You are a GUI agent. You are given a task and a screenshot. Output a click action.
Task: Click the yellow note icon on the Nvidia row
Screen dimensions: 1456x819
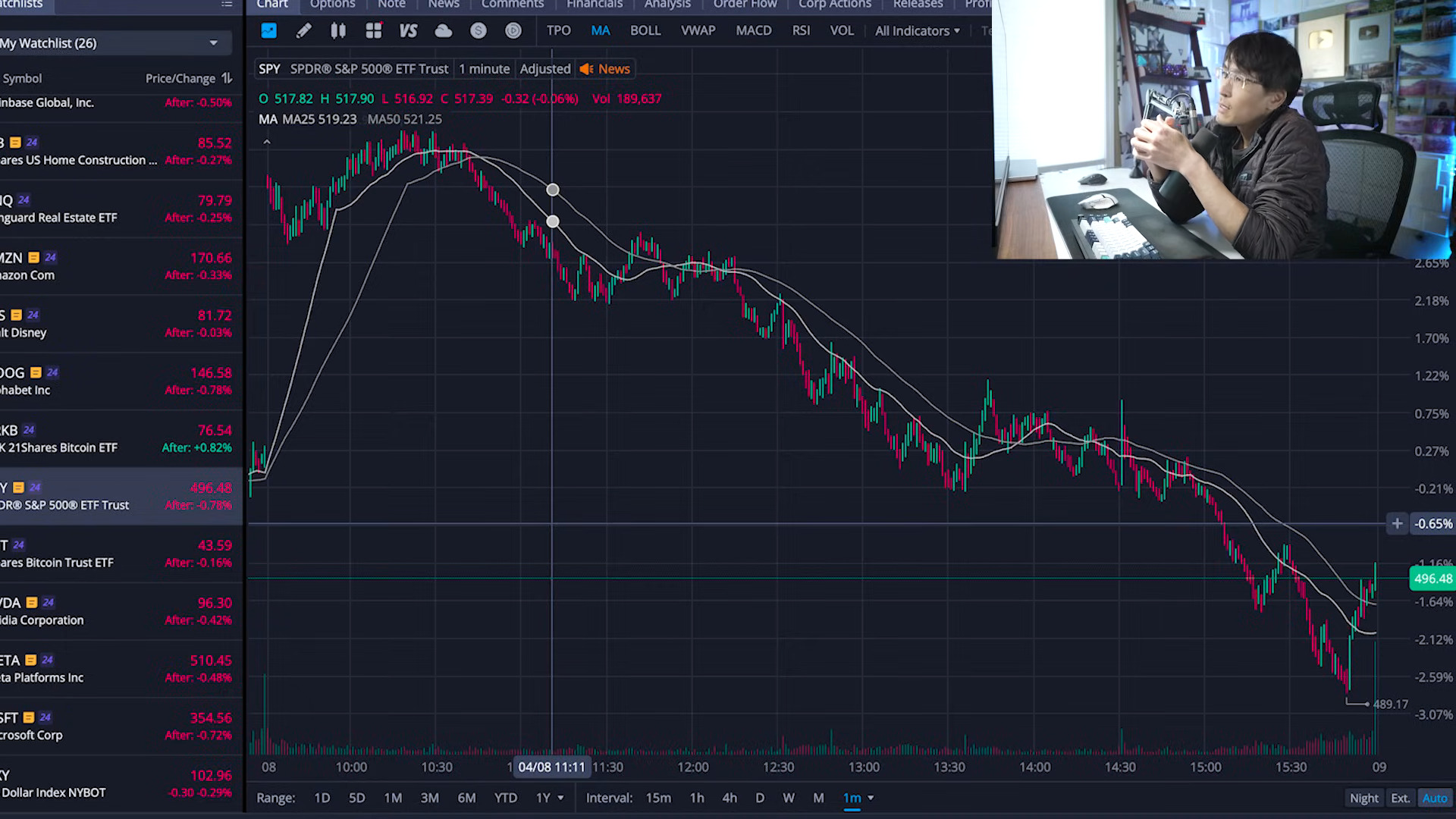point(32,603)
